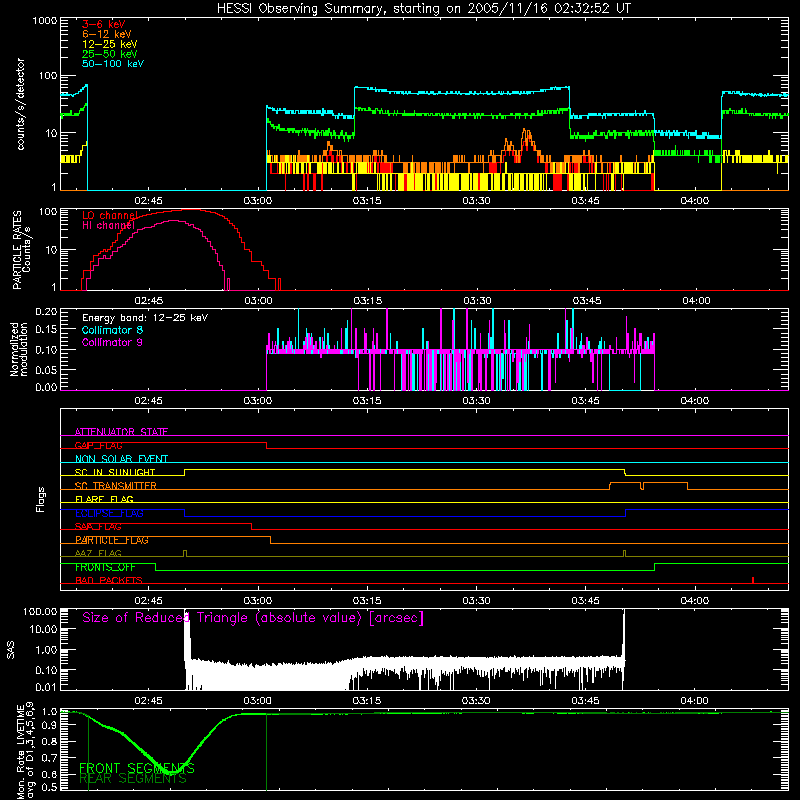
Task: Click the Energy band: 12-25 keV label
Action: (145, 318)
